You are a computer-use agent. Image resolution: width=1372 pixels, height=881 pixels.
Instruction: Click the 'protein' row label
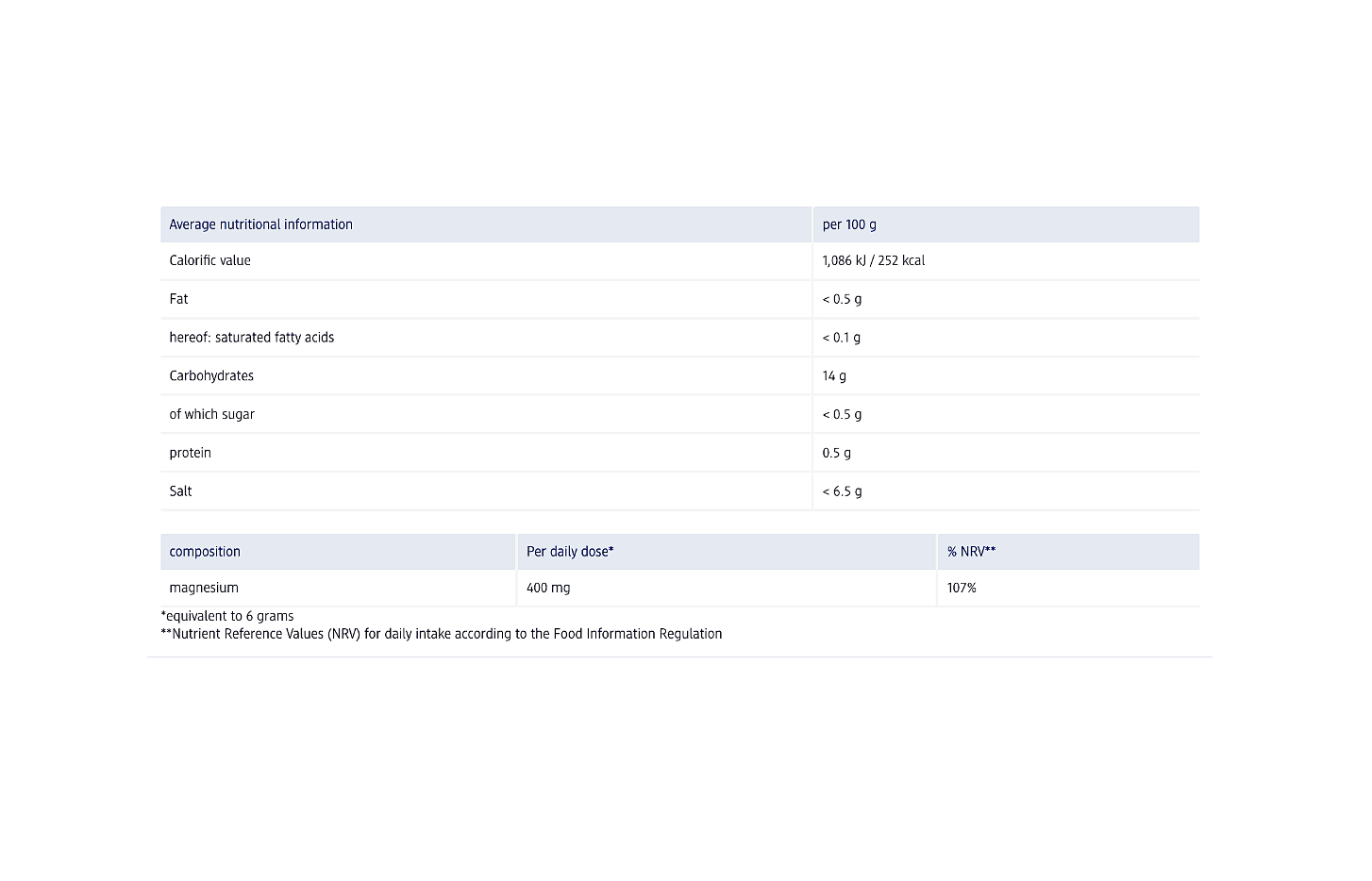click(190, 453)
